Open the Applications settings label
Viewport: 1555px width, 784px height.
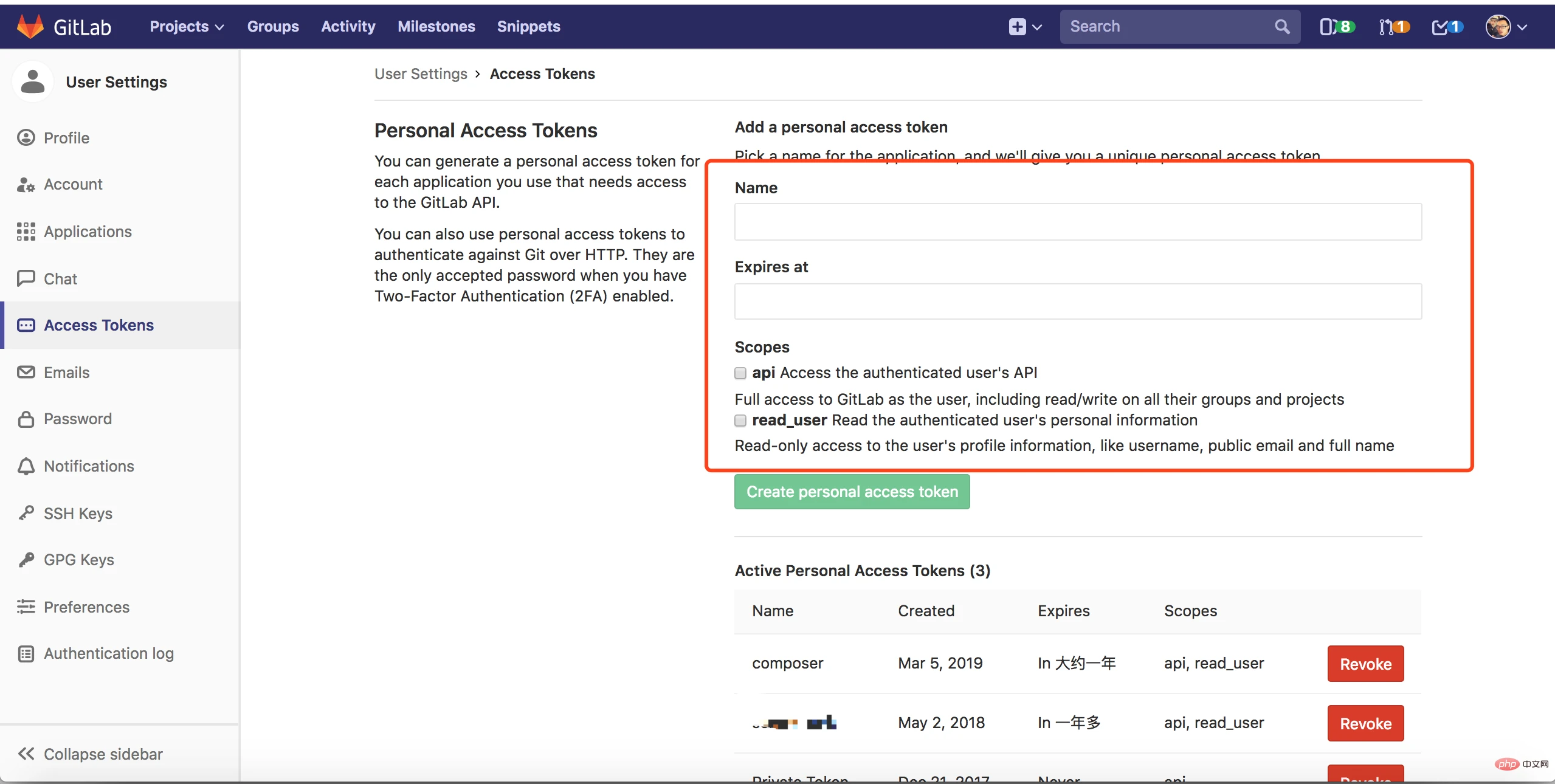coord(88,232)
